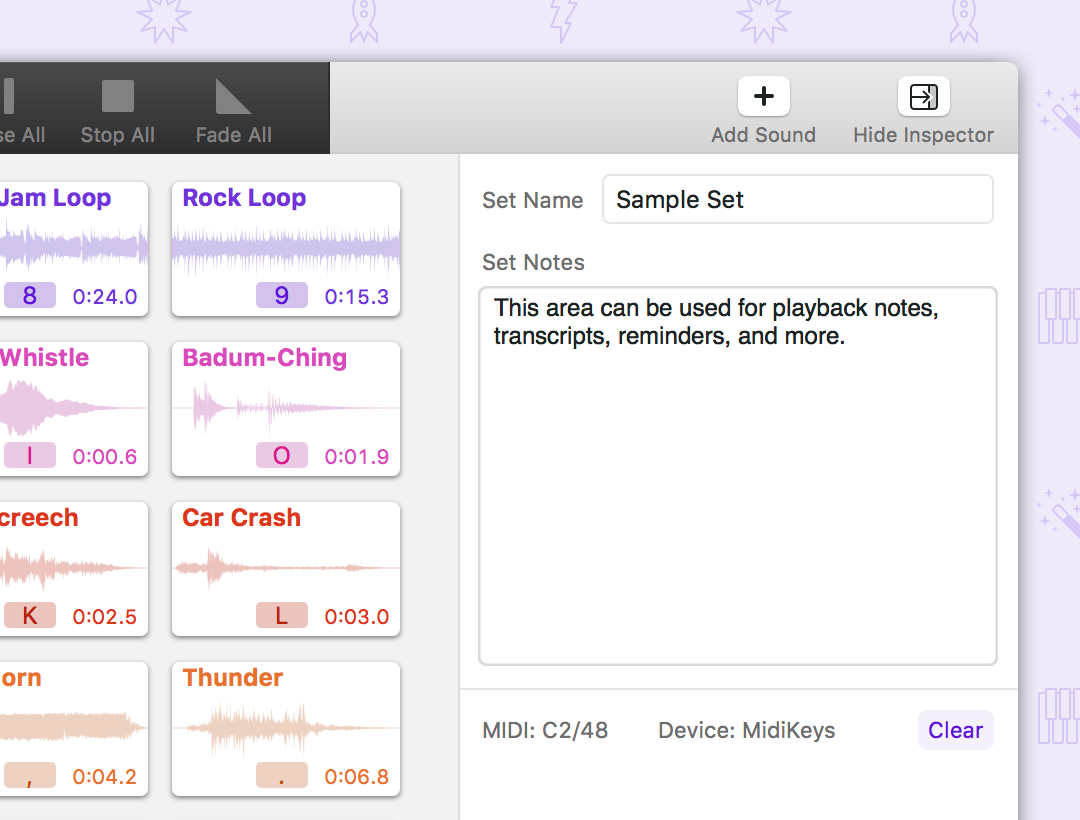Image resolution: width=1080 pixels, height=820 pixels.
Task: Click the L hotkey badge on Car Crash
Action: pyautogui.click(x=282, y=616)
